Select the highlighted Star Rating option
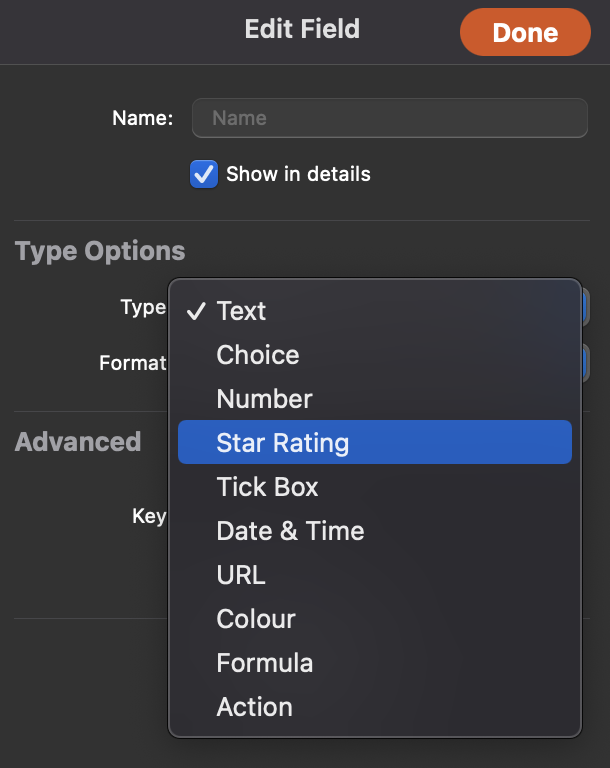The width and height of the screenshot is (610, 768). (x=375, y=442)
